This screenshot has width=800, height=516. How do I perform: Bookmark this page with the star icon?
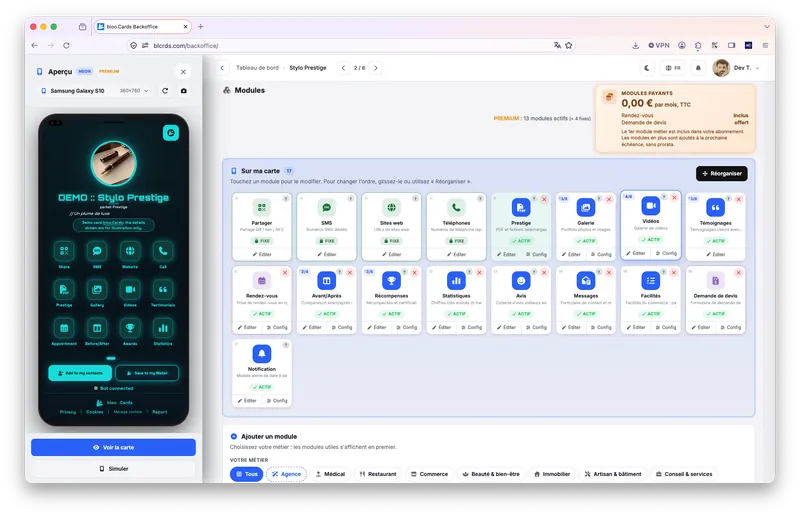tap(568, 45)
